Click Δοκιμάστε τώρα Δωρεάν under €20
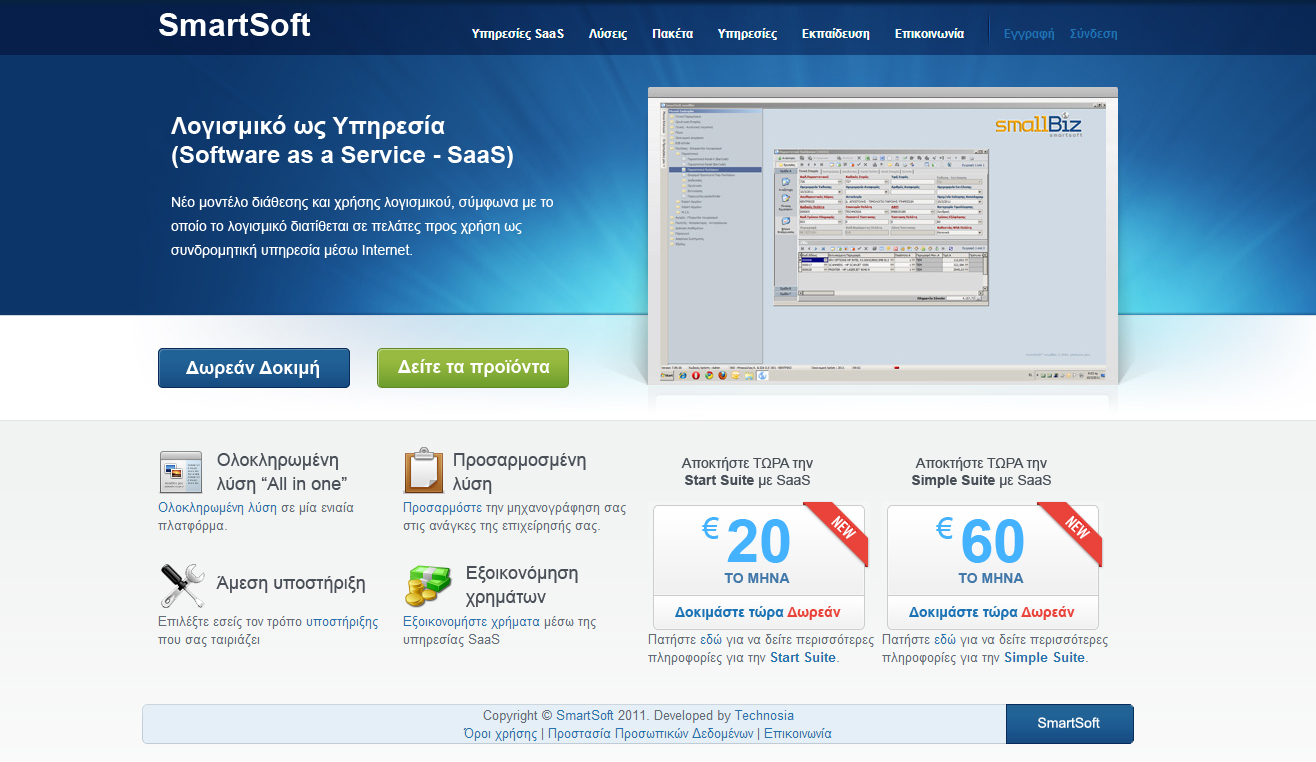The width and height of the screenshot is (1316, 762). click(x=758, y=612)
